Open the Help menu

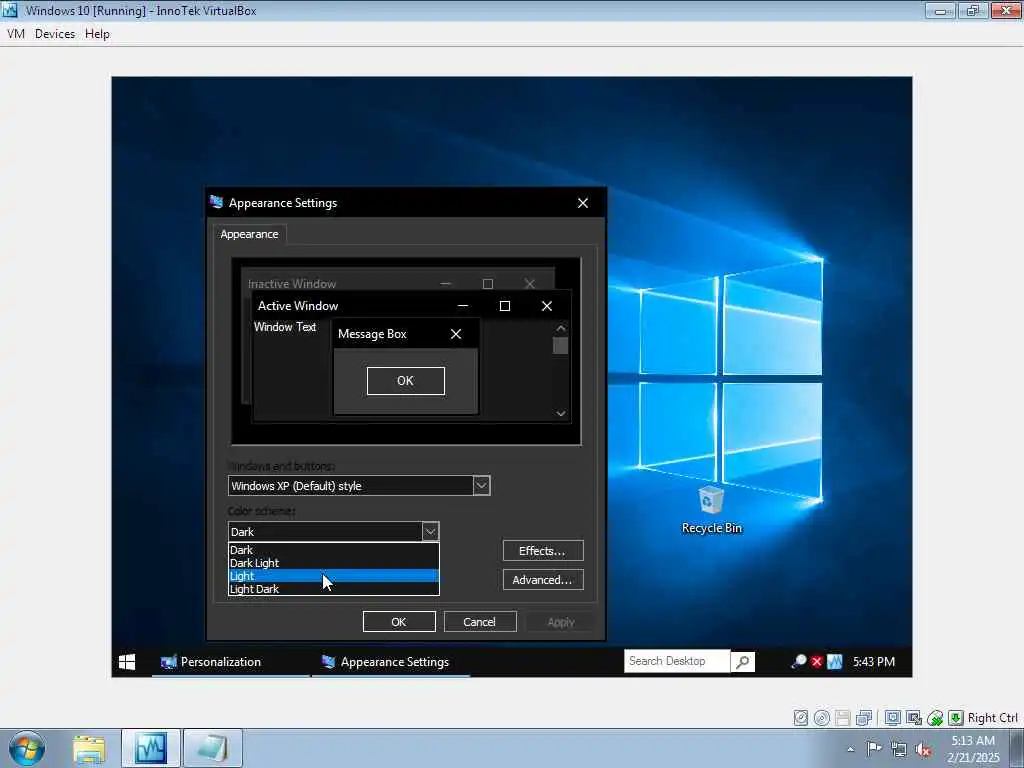[x=97, y=34]
